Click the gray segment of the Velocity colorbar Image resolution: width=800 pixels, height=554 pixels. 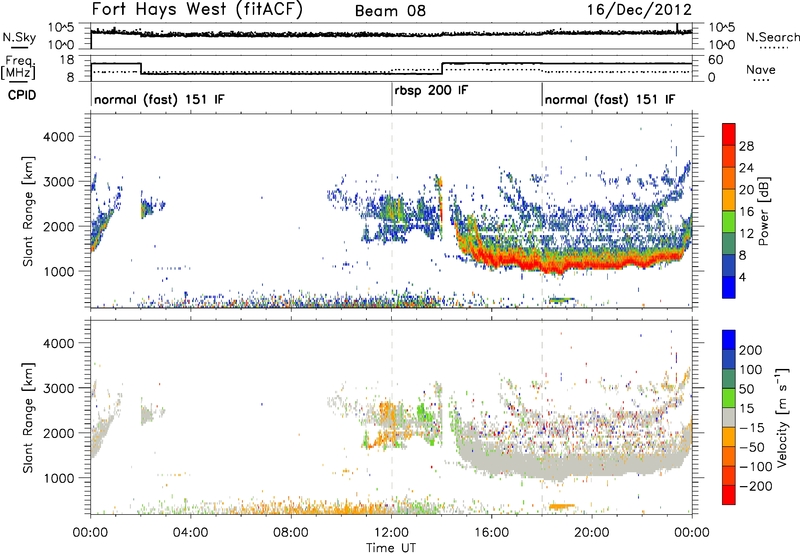tap(729, 417)
